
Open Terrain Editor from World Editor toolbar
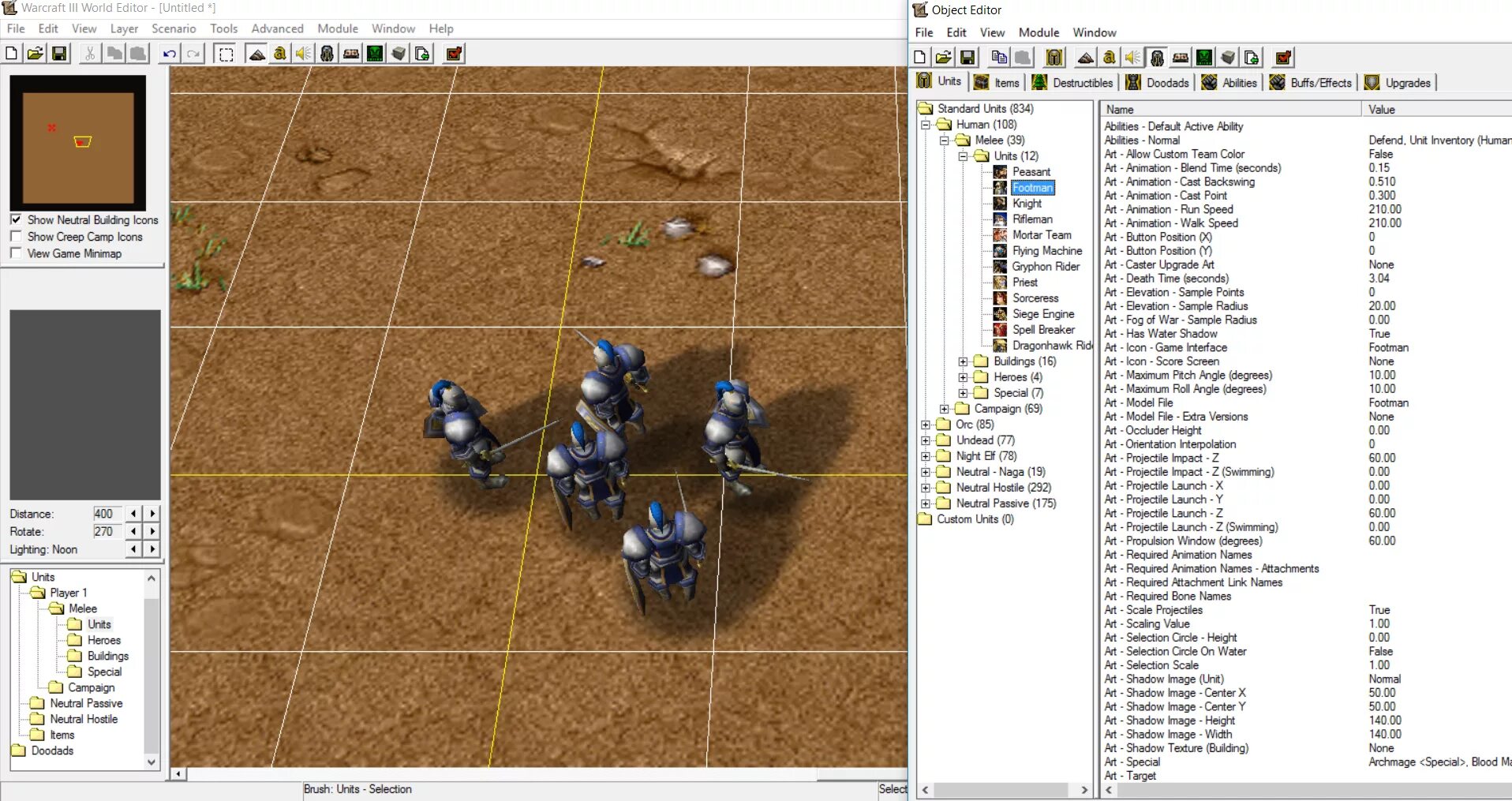pos(256,54)
